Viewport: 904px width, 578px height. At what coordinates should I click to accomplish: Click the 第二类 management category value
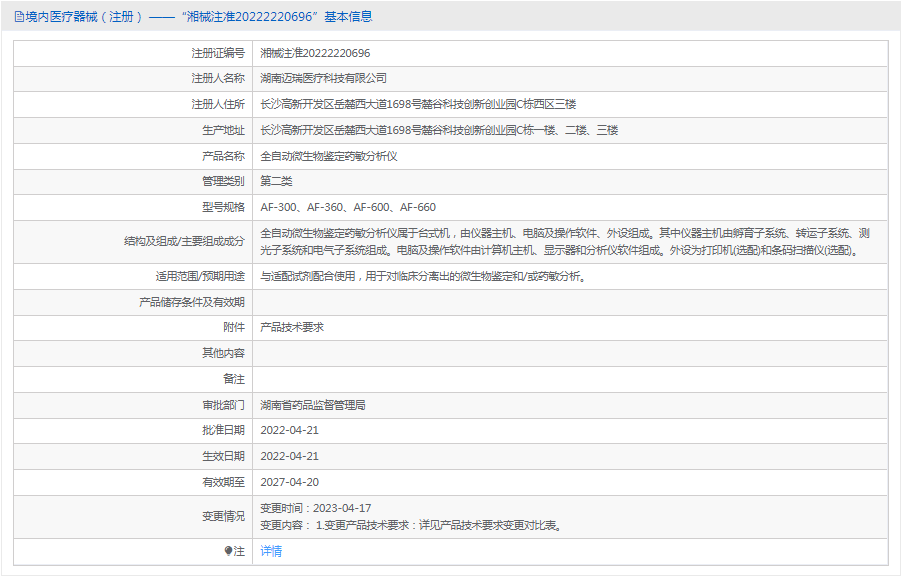[x=276, y=181]
